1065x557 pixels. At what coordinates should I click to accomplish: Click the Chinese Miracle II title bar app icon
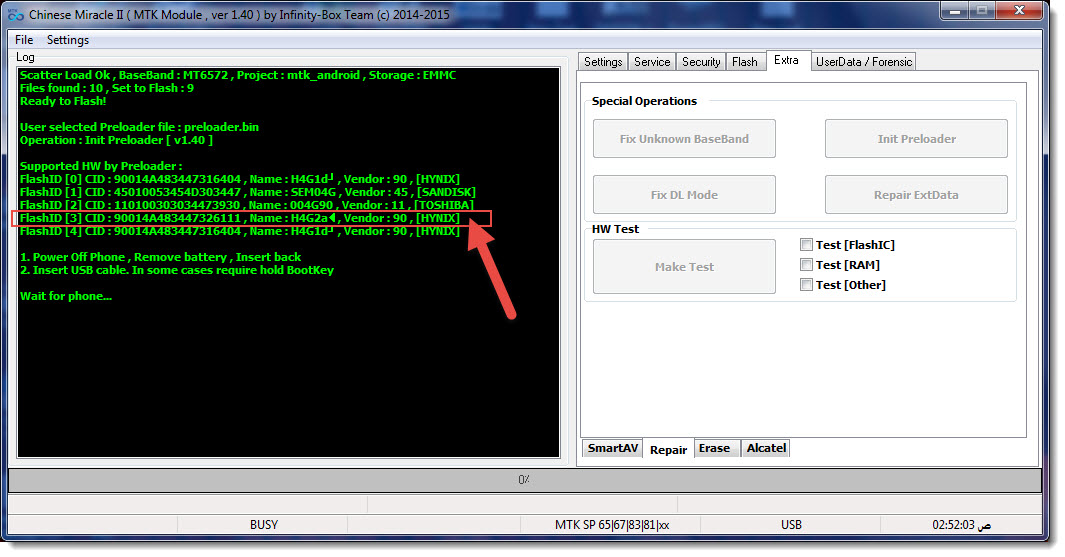pos(15,14)
